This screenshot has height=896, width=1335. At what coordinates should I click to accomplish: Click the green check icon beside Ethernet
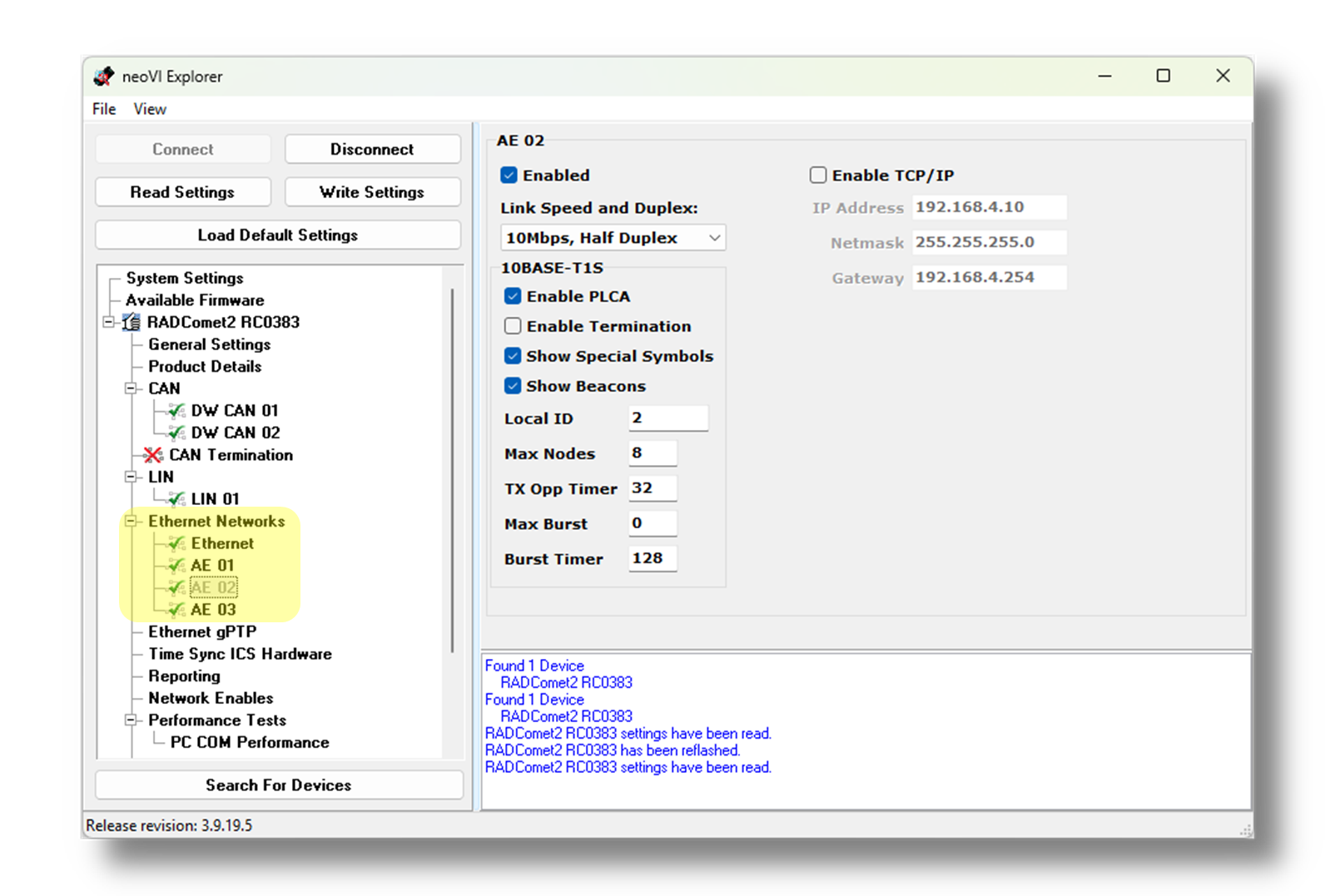(x=176, y=543)
